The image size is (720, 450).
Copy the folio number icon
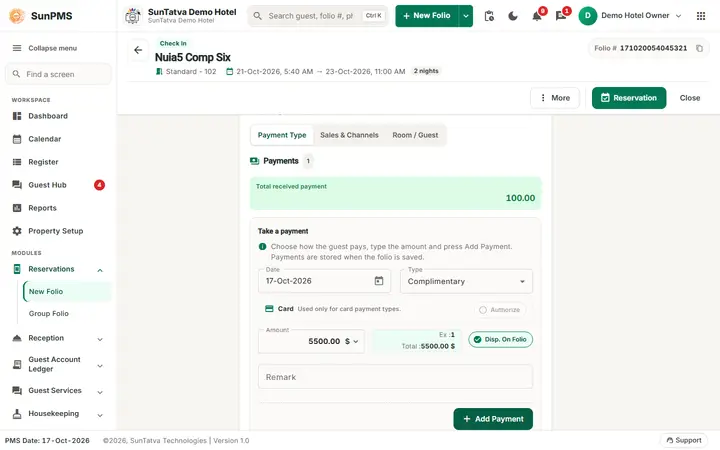point(699,48)
